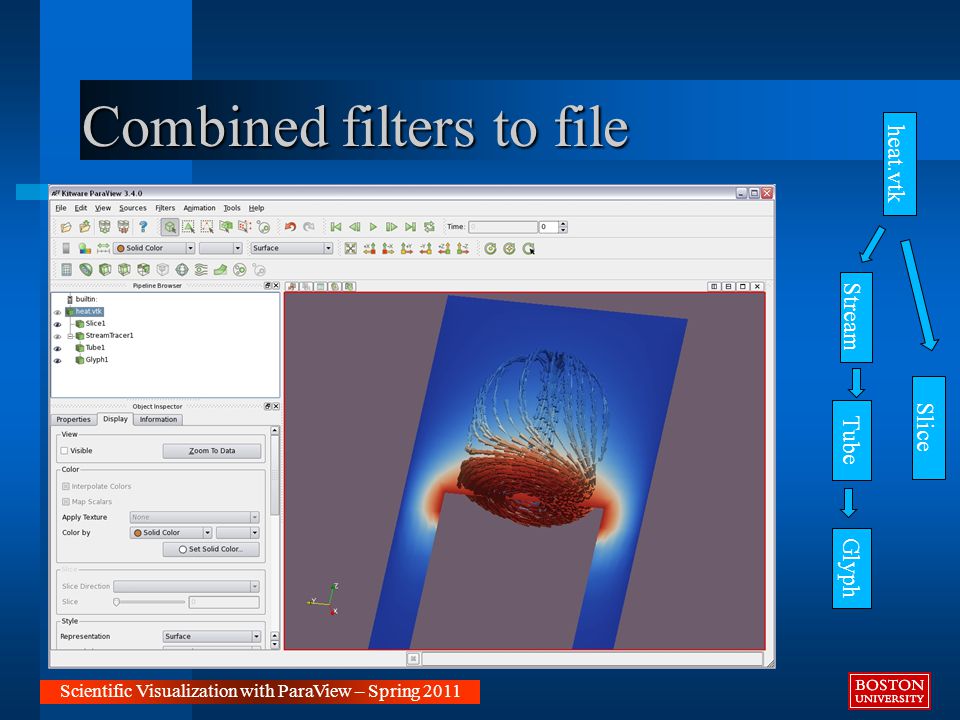This screenshot has height=720, width=960.
Task: Apply the Contour filter icon
Action: [x=86, y=270]
